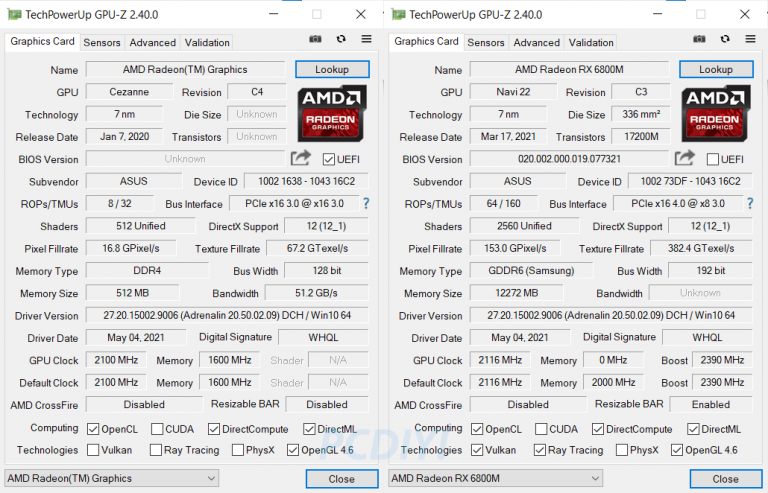Open hamburger menu in left GPU-Z window
768x493 pixels.
pyautogui.click(x=366, y=39)
